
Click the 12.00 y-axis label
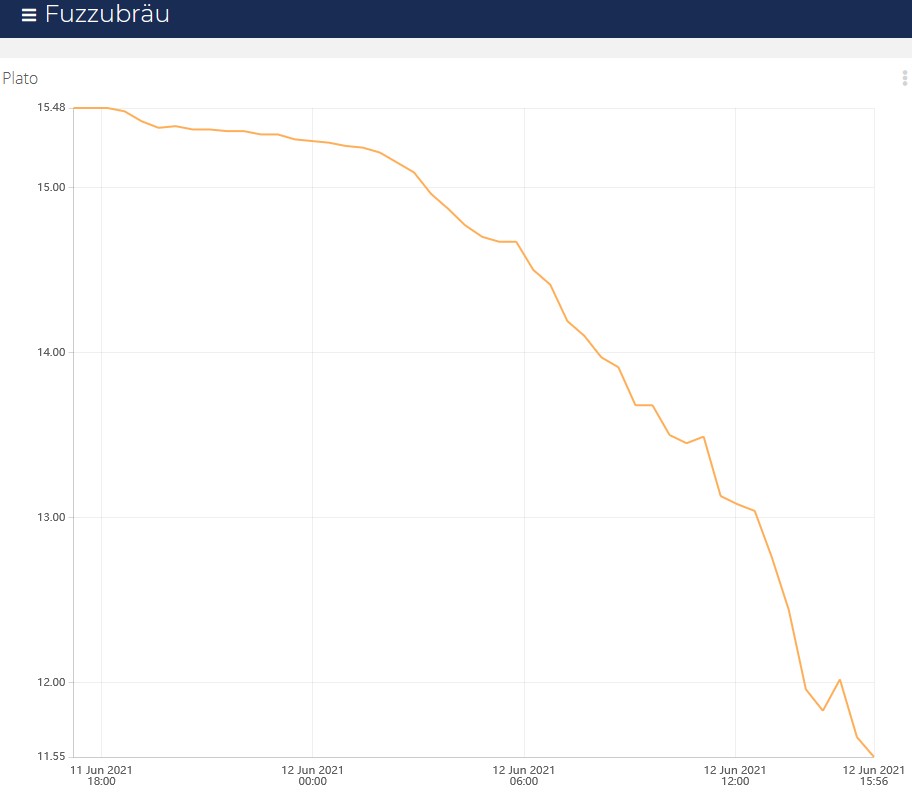51,682
